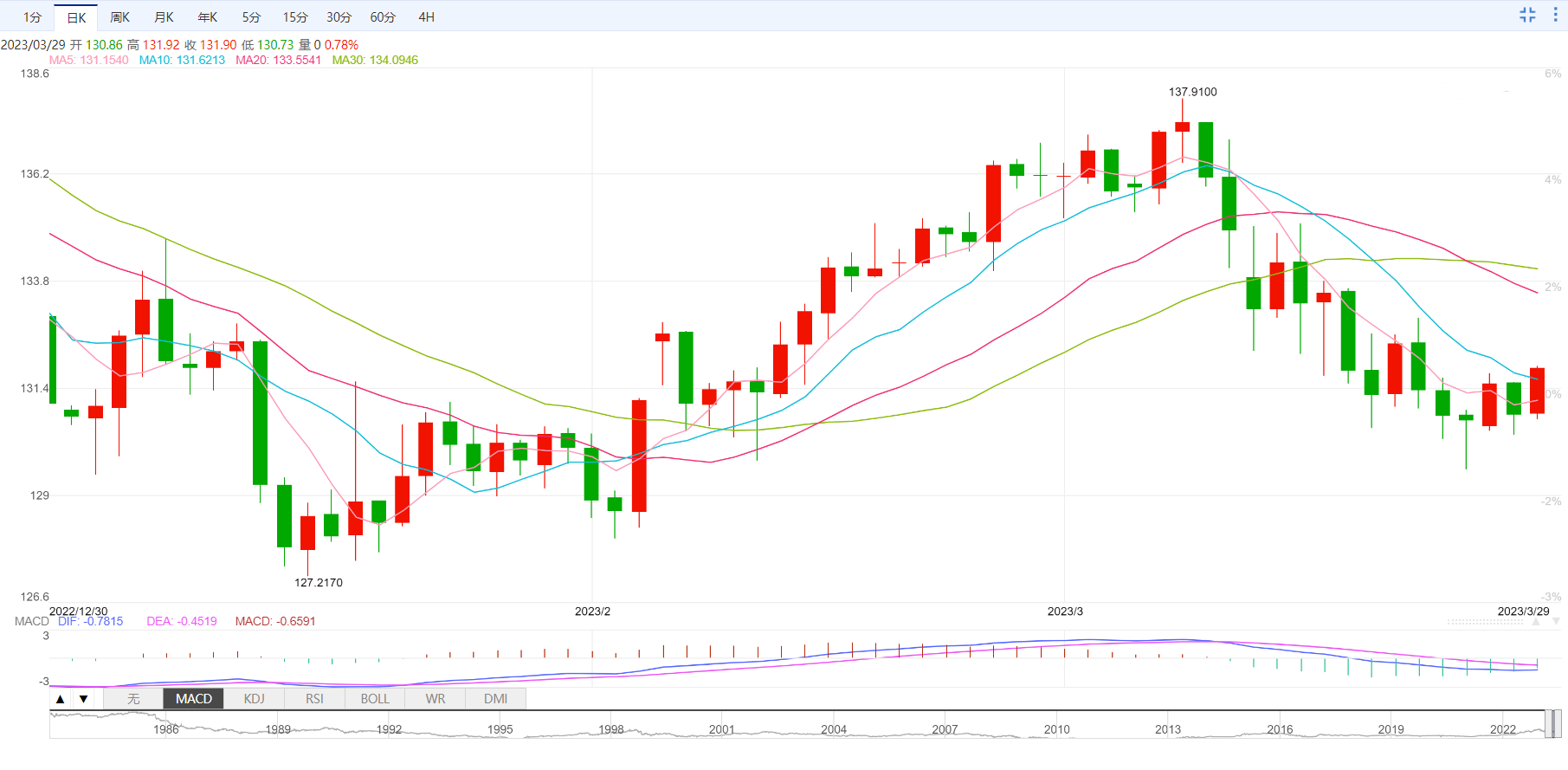Click the left range slider handle

point(1549,724)
